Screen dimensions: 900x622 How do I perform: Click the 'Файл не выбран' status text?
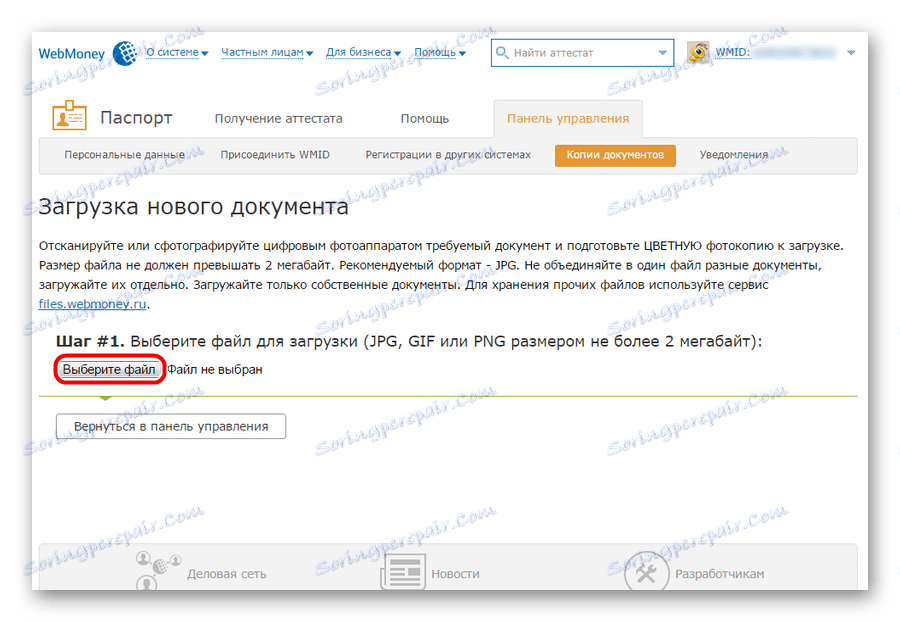pos(215,370)
